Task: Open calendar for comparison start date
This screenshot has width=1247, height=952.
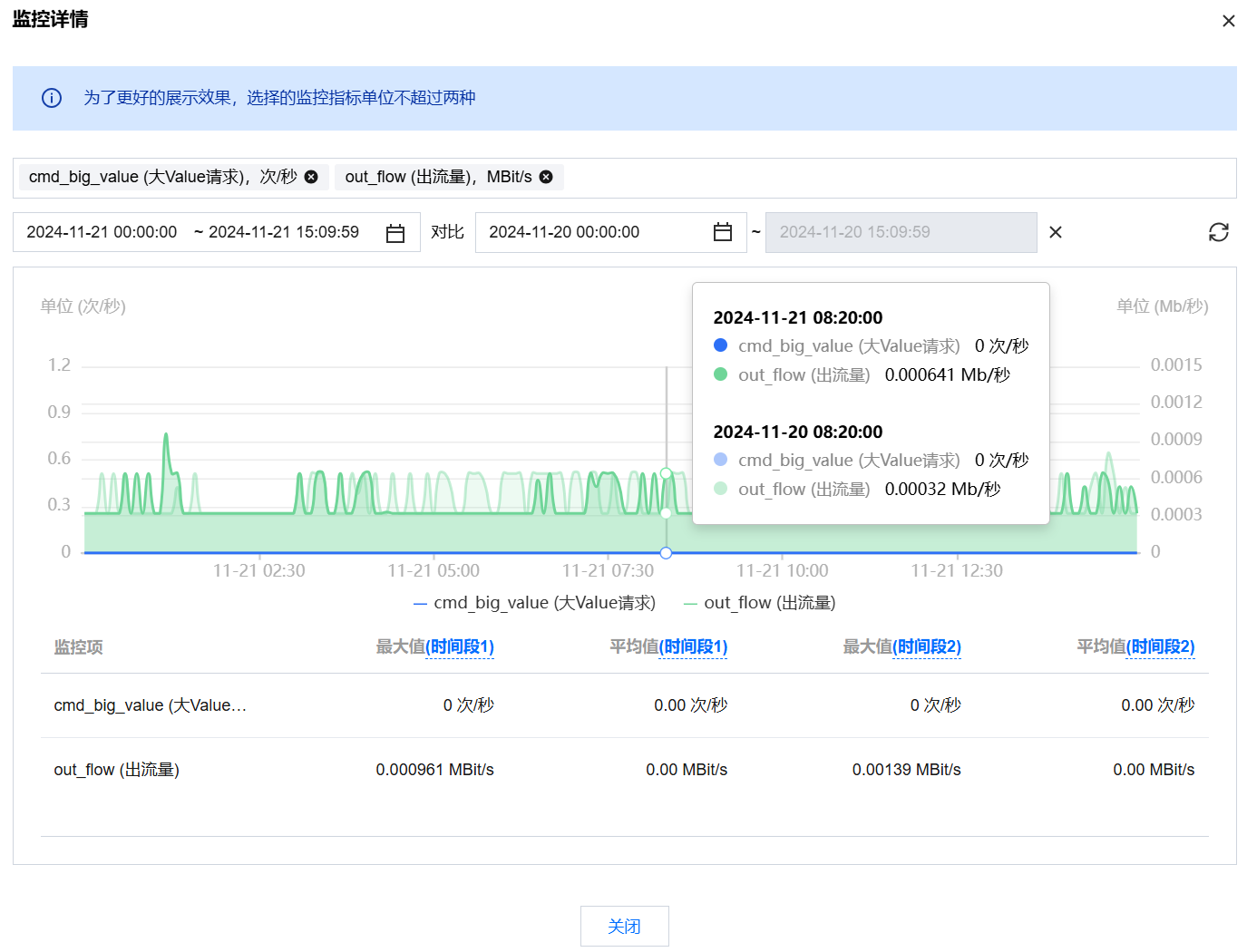Action: [722, 232]
